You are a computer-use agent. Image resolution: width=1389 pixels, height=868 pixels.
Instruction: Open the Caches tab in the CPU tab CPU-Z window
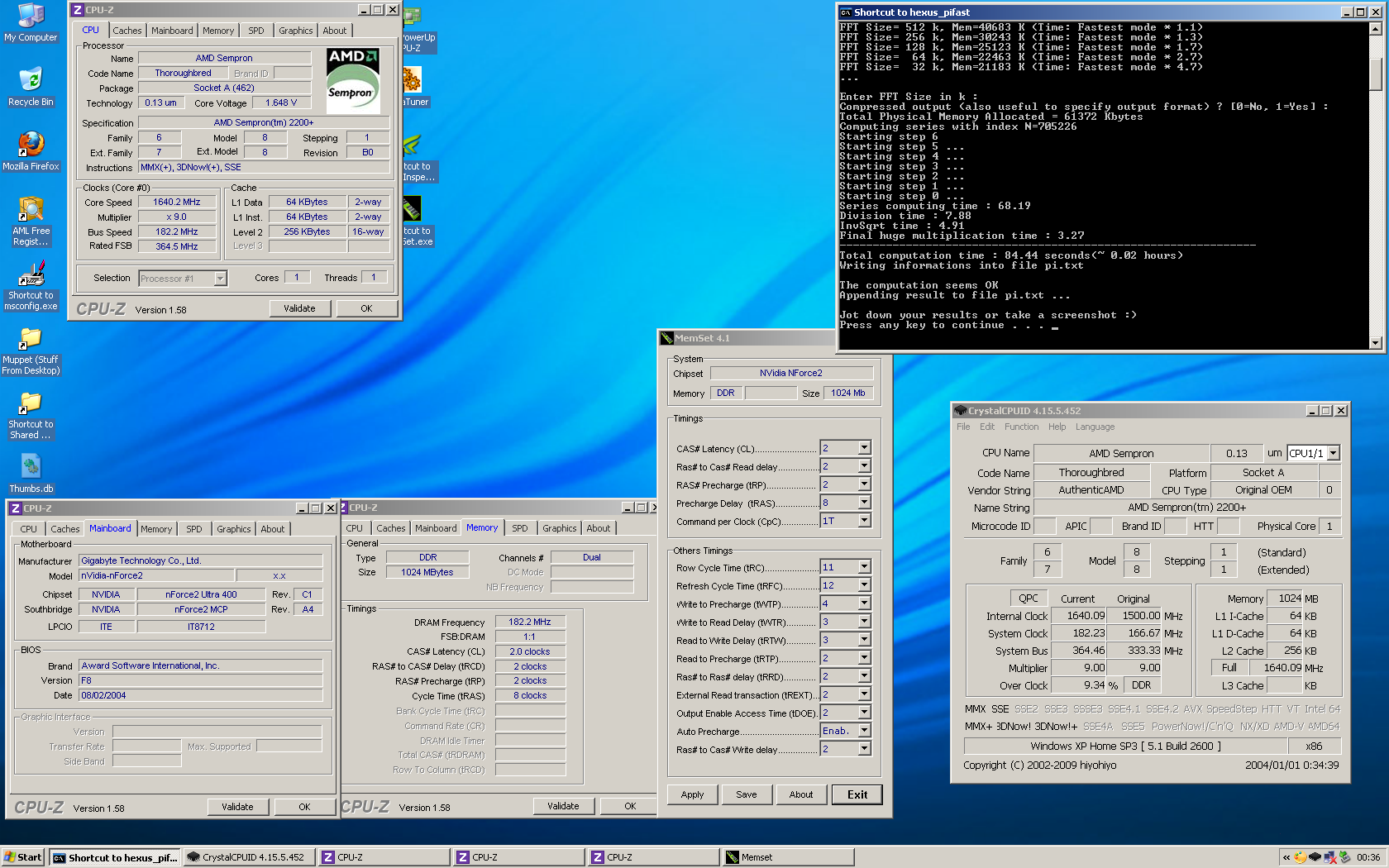(127, 31)
